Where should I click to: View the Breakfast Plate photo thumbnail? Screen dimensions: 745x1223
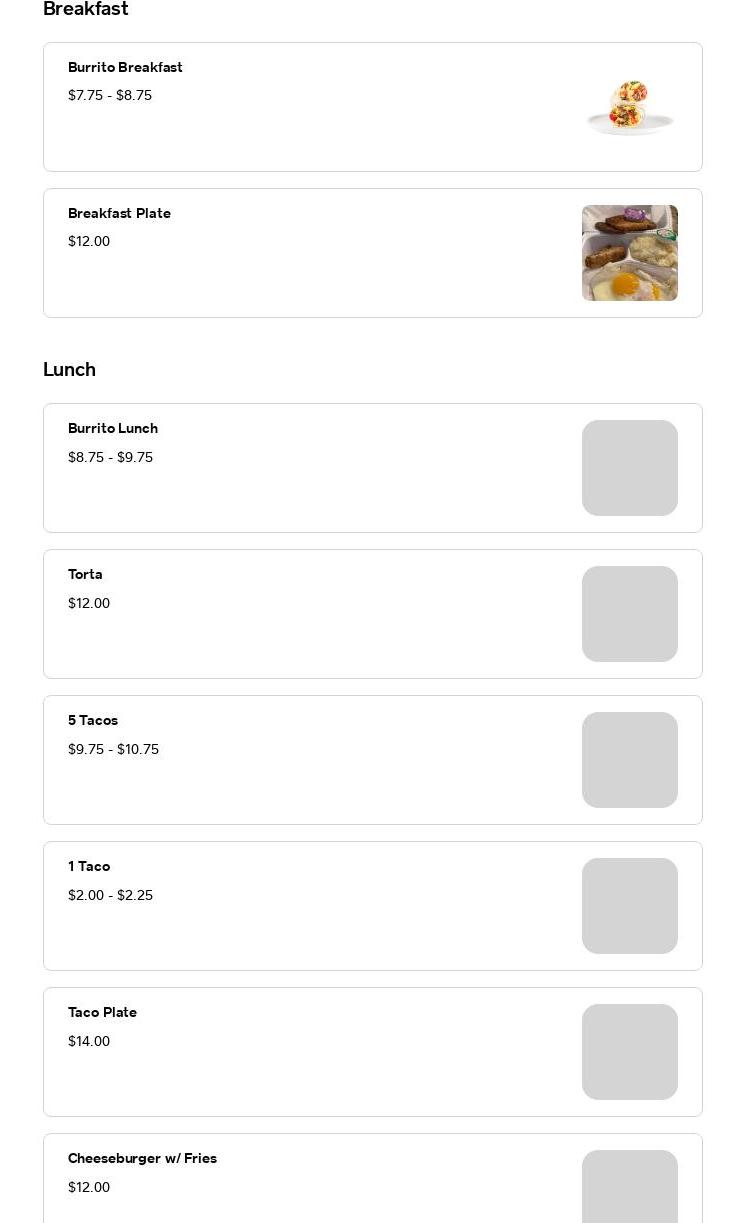629,253
